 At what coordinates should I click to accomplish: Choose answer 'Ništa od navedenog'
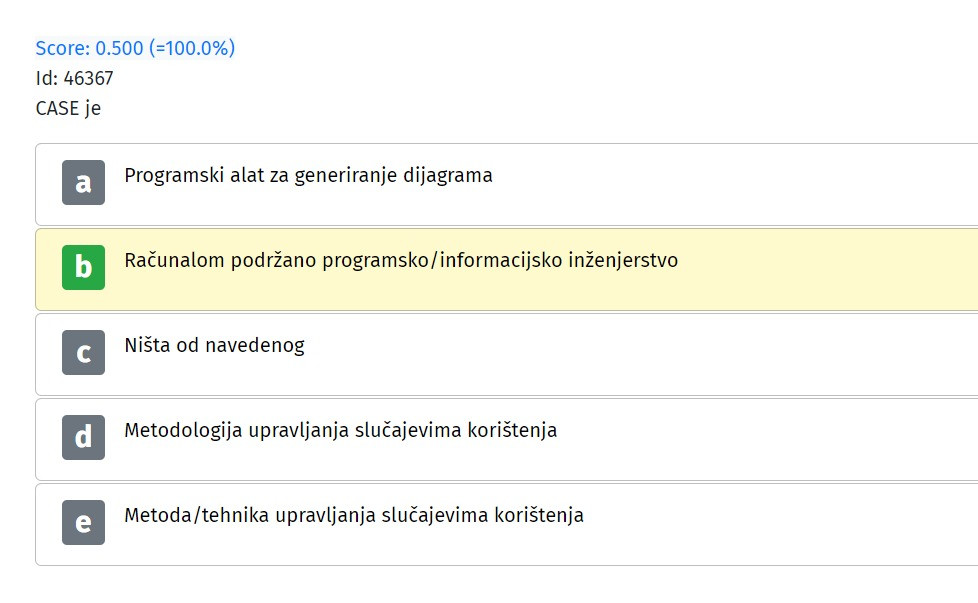[215, 345]
